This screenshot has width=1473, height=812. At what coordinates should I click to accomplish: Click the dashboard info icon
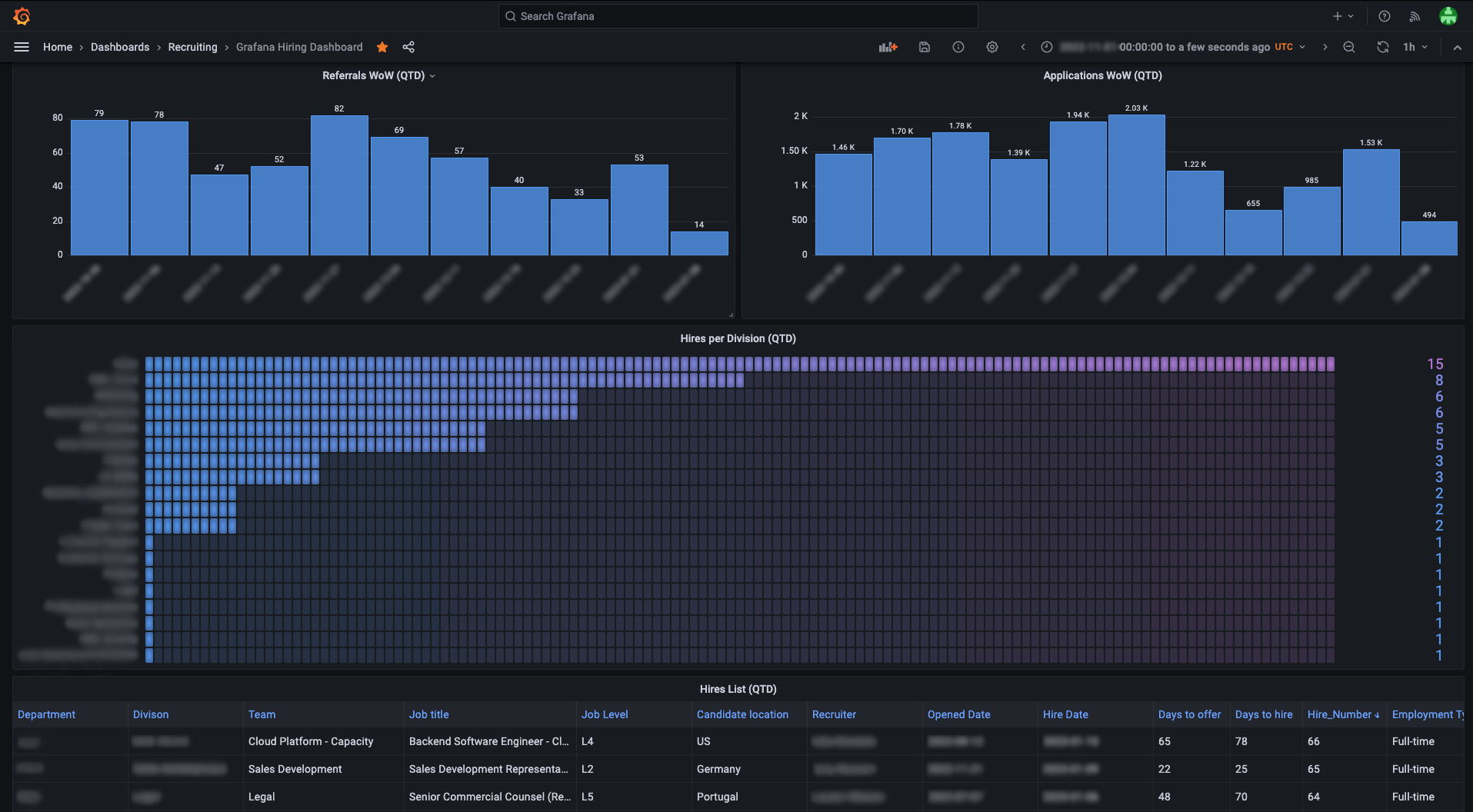click(x=958, y=47)
